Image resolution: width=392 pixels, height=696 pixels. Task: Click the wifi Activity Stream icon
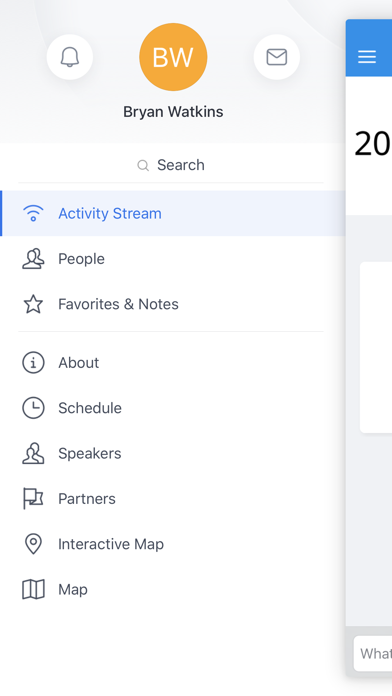[x=33, y=213]
